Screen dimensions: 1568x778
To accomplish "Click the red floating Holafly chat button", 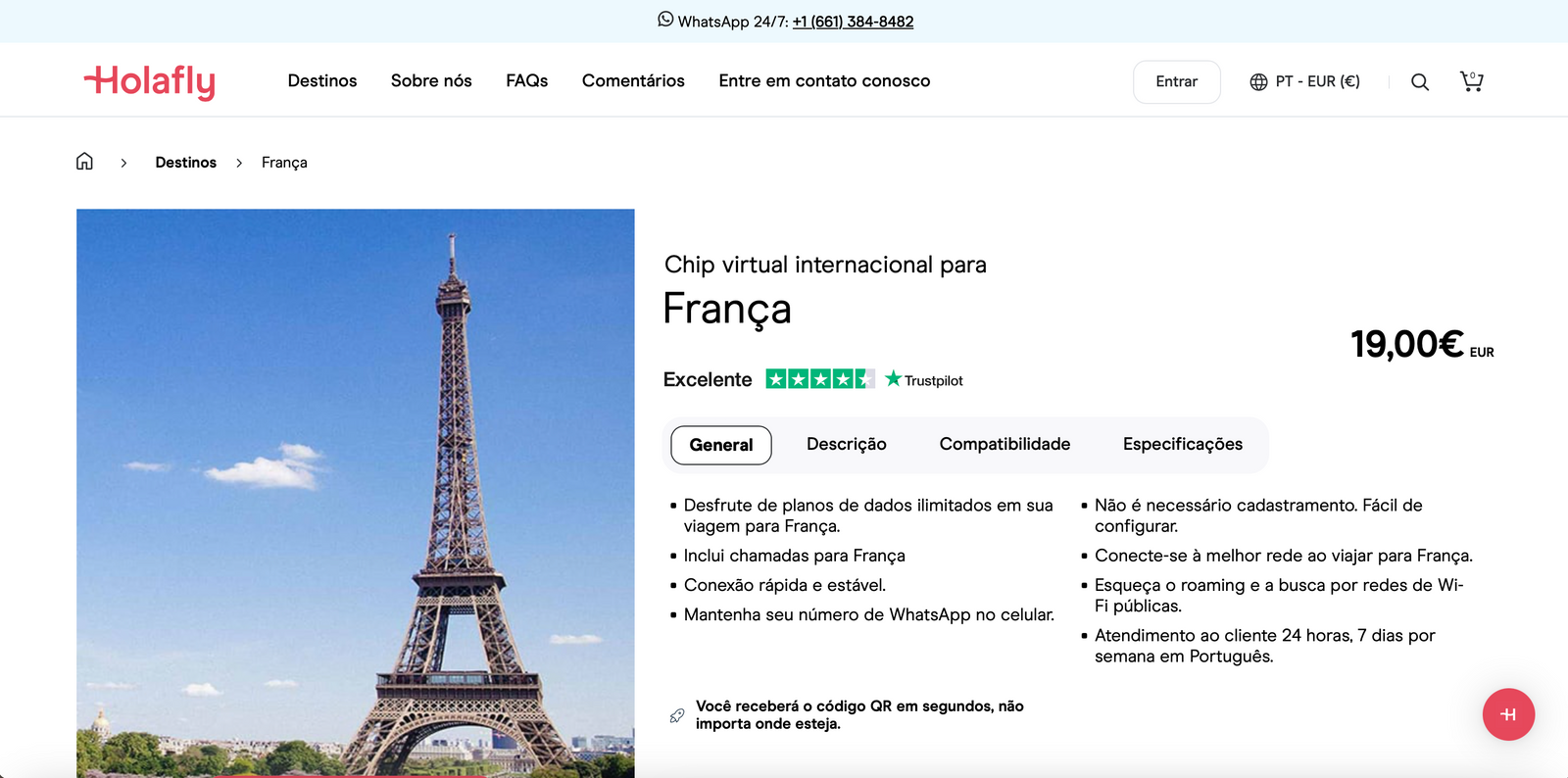I will (x=1508, y=714).
